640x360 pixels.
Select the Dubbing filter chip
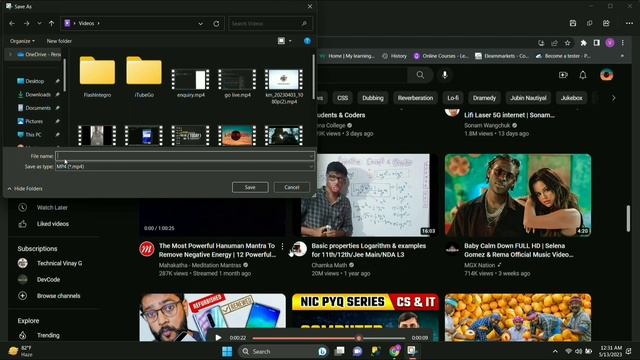[x=373, y=98]
